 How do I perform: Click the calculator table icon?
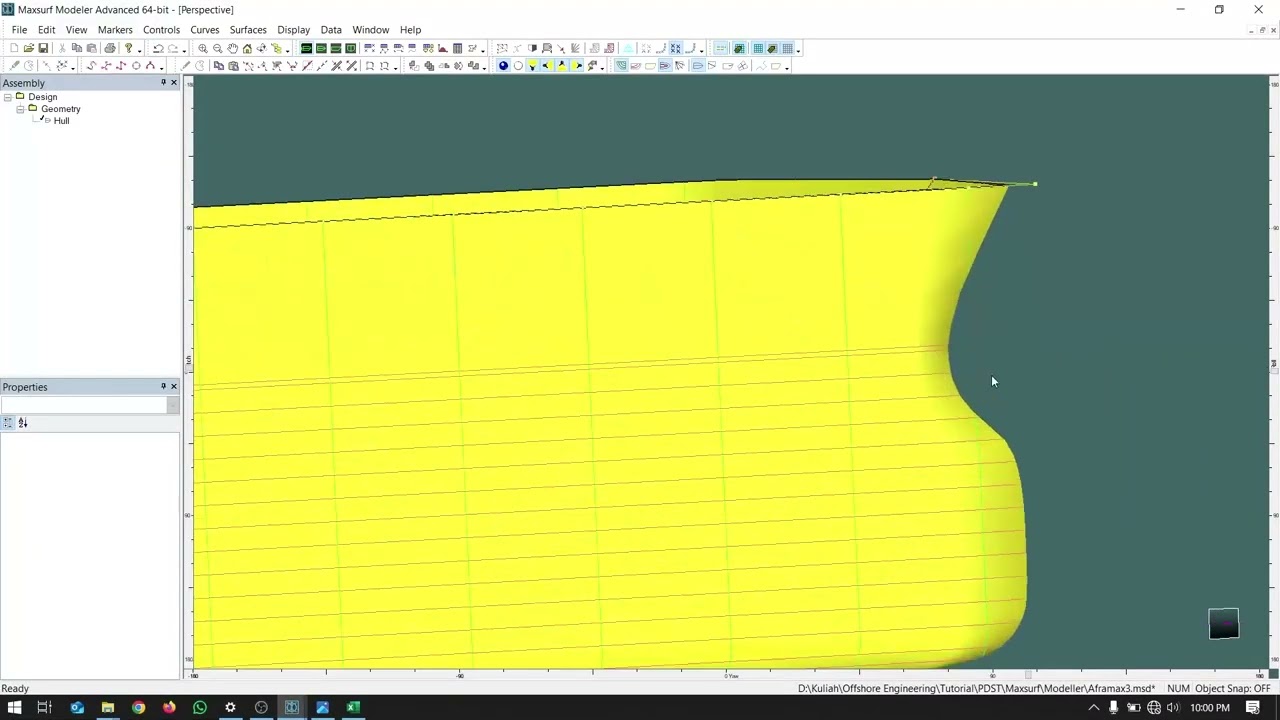pyautogui.click(x=457, y=48)
